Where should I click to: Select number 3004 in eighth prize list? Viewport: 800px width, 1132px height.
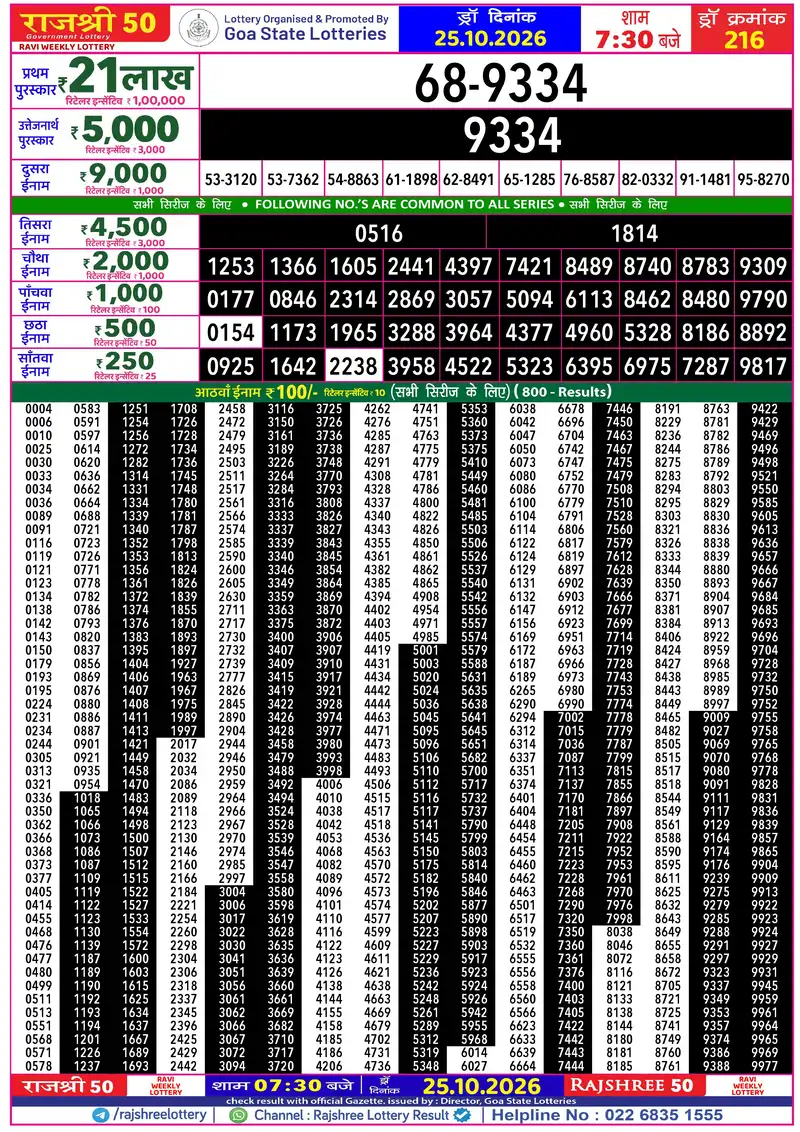click(x=232, y=892)
